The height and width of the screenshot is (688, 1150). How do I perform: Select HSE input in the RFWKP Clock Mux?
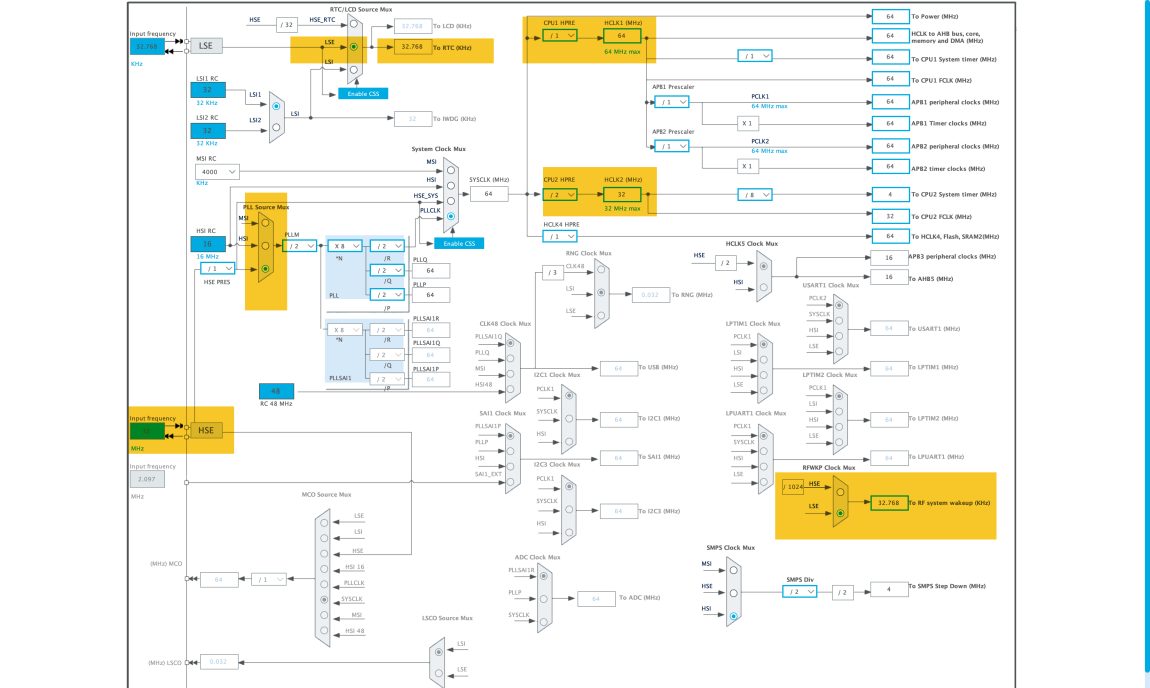tap(840, 491)
